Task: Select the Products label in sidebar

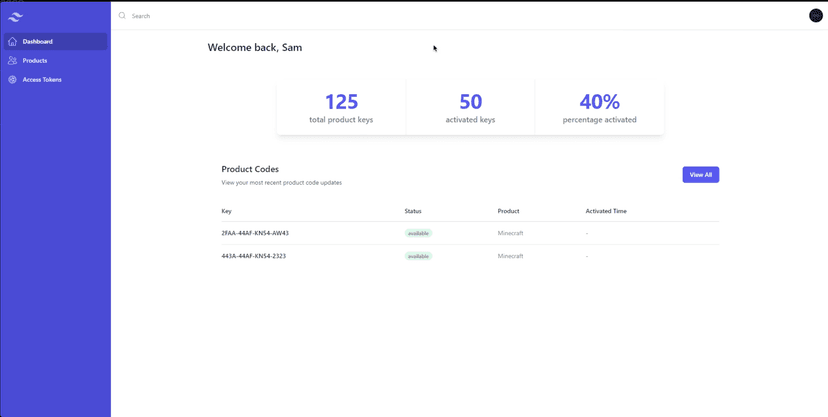Action: [x=35, y=61]
